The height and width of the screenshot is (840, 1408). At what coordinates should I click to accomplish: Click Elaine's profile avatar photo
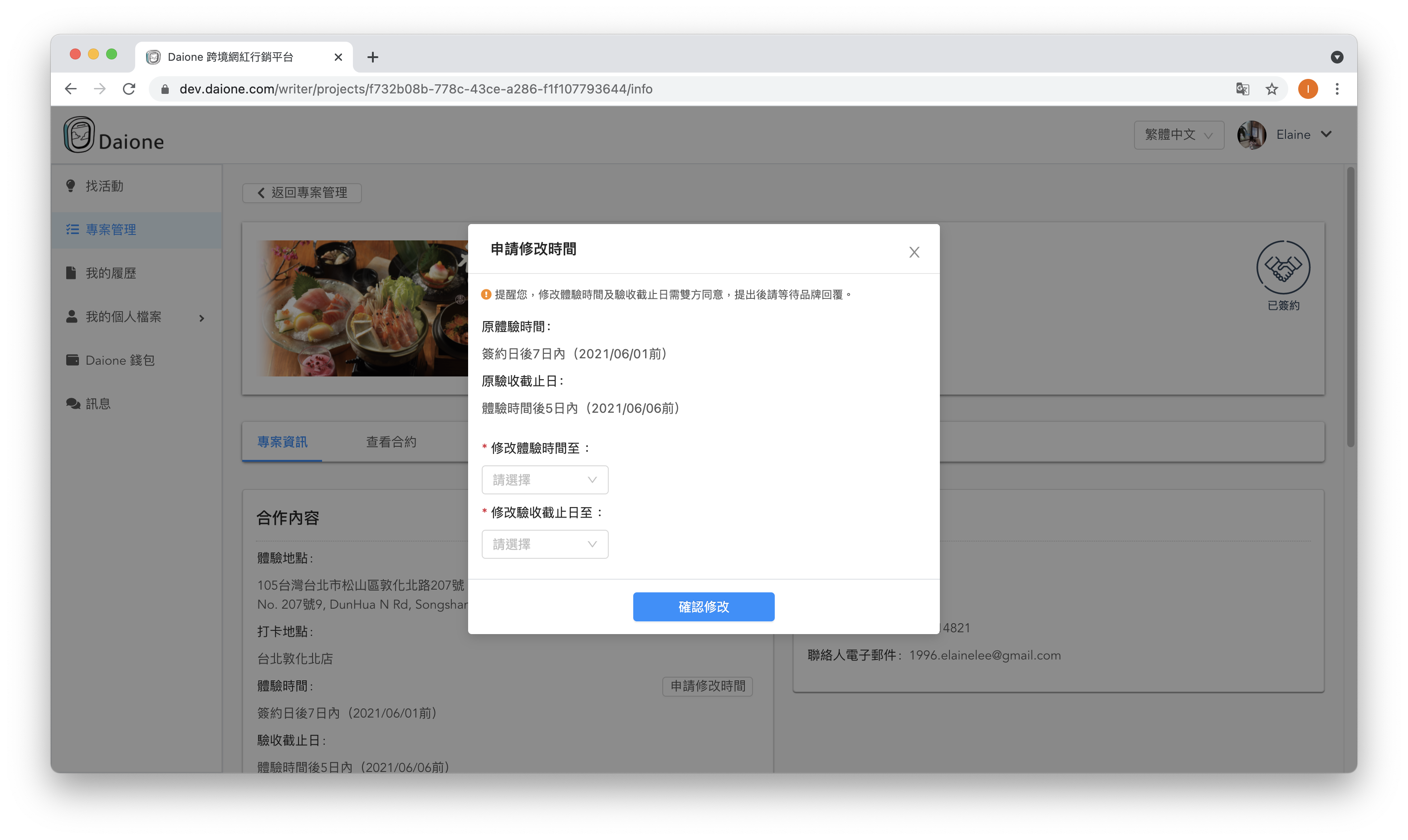coord(1252,135)
